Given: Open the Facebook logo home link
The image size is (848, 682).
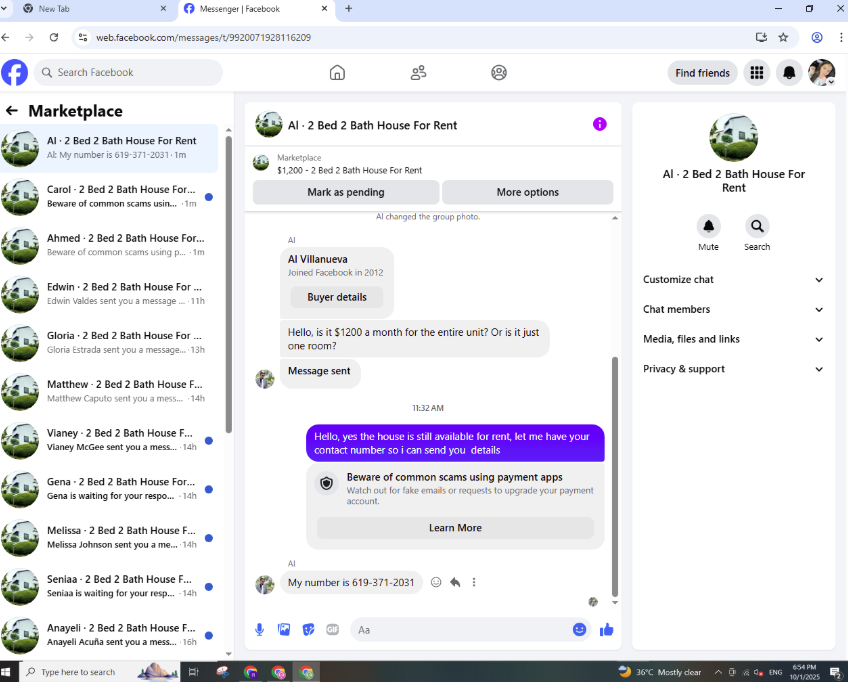Looking at the screenshot, I should (x=15, y=72).
